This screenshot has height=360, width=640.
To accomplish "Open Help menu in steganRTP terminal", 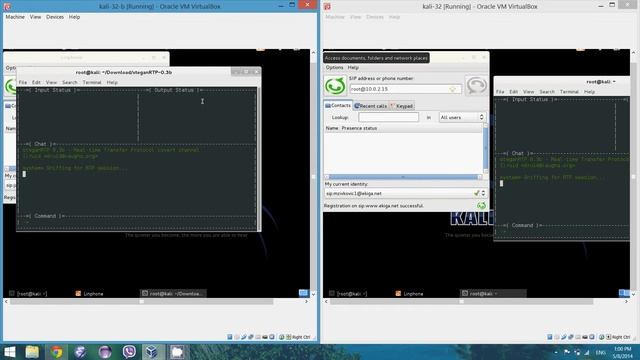I will (x=112, y=82).
